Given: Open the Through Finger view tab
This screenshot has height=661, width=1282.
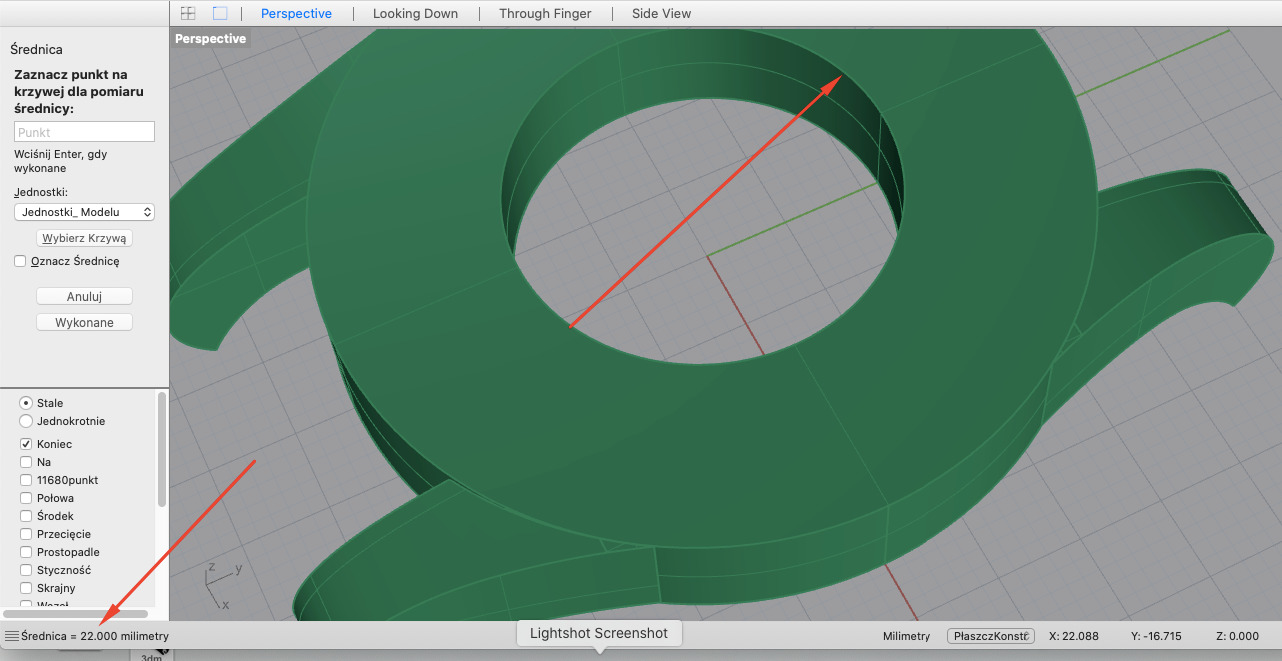Looking at the screenshot, I should point(545,13).
